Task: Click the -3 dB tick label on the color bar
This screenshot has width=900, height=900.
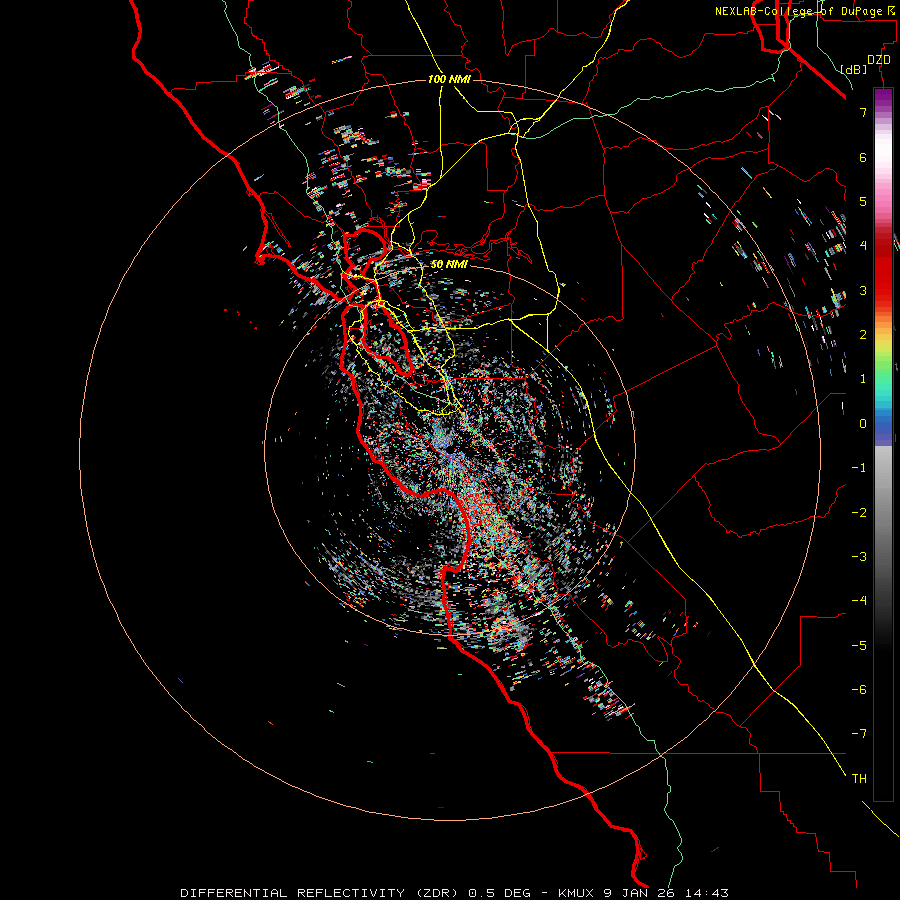Action: (x=859, y=557)
